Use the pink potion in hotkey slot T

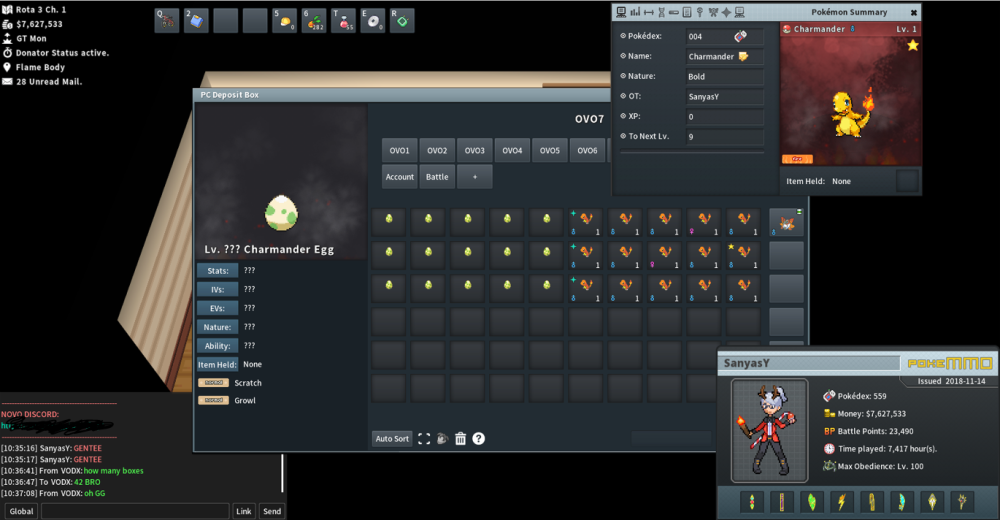tap(343, 20)
